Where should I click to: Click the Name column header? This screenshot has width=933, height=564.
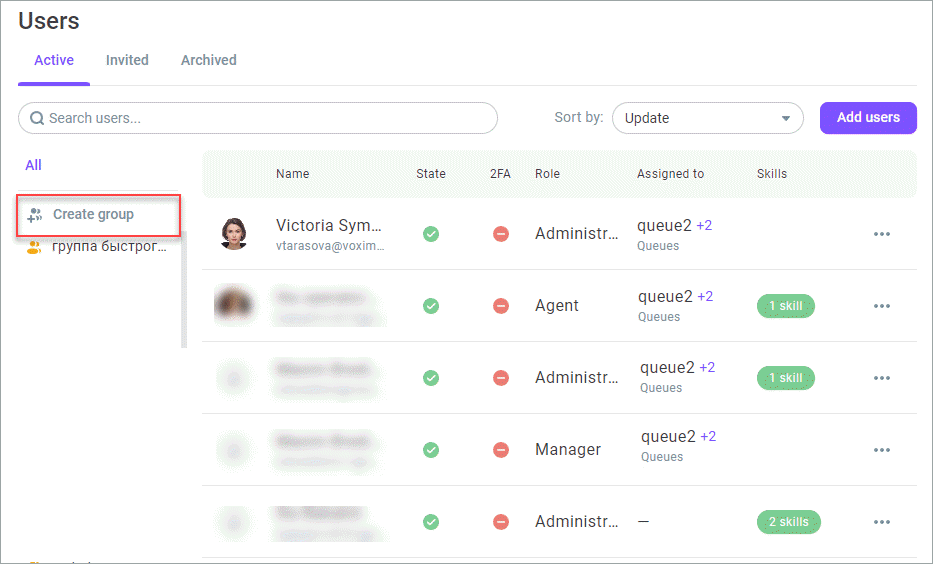[292, 174]
